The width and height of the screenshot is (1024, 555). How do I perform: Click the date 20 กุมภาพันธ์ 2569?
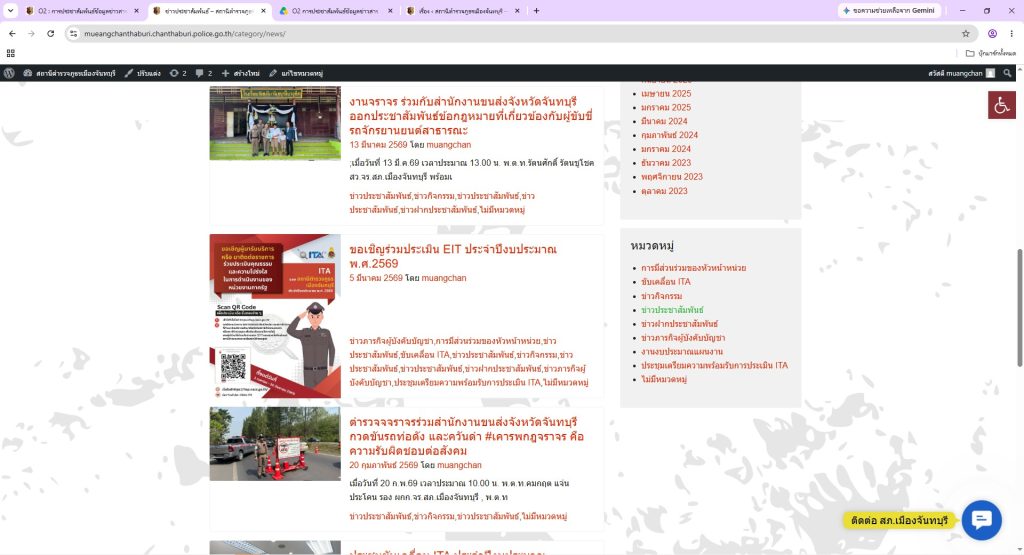[x=383, y=465]
